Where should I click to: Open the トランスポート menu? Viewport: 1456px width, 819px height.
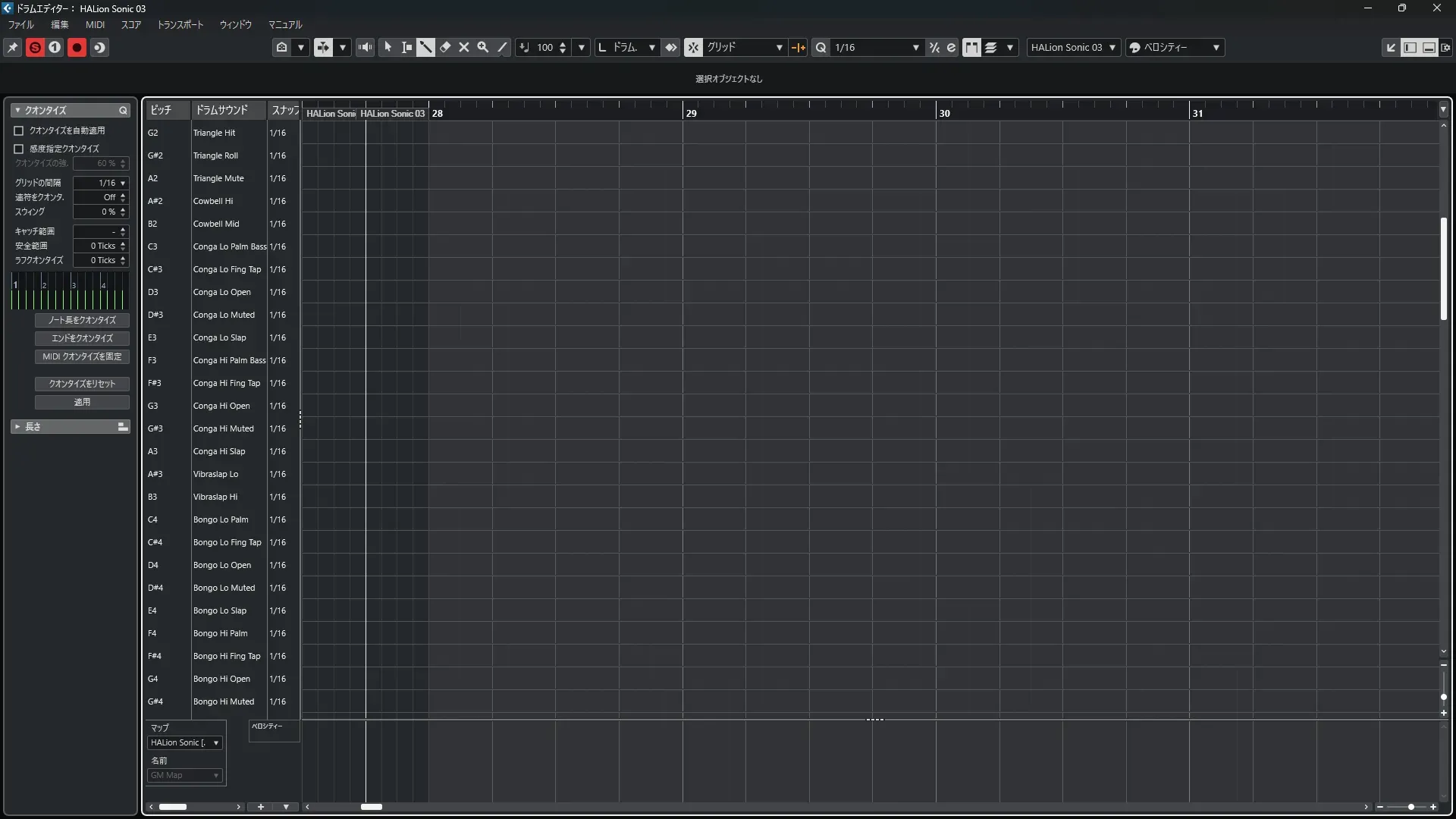180,25
